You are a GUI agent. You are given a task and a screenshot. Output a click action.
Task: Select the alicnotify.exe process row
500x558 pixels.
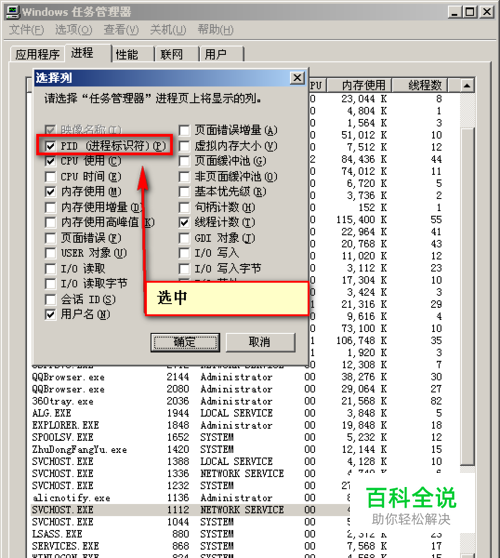[x=190, y=498]
